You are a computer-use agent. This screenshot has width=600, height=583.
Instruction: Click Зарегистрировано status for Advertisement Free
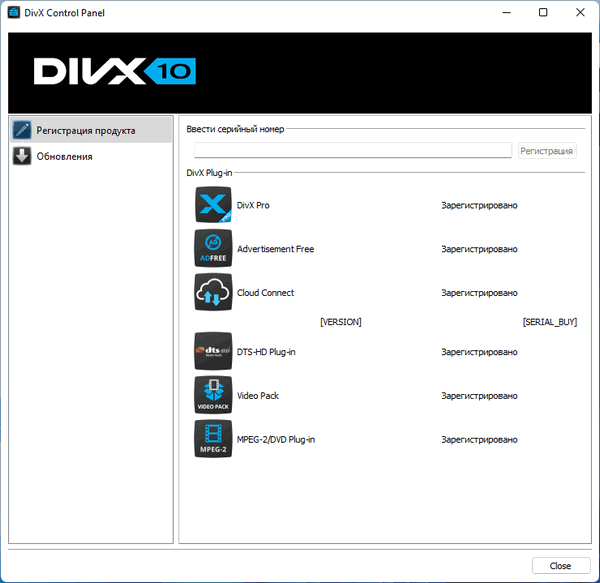pyautogui.click(x=479, y=249)
